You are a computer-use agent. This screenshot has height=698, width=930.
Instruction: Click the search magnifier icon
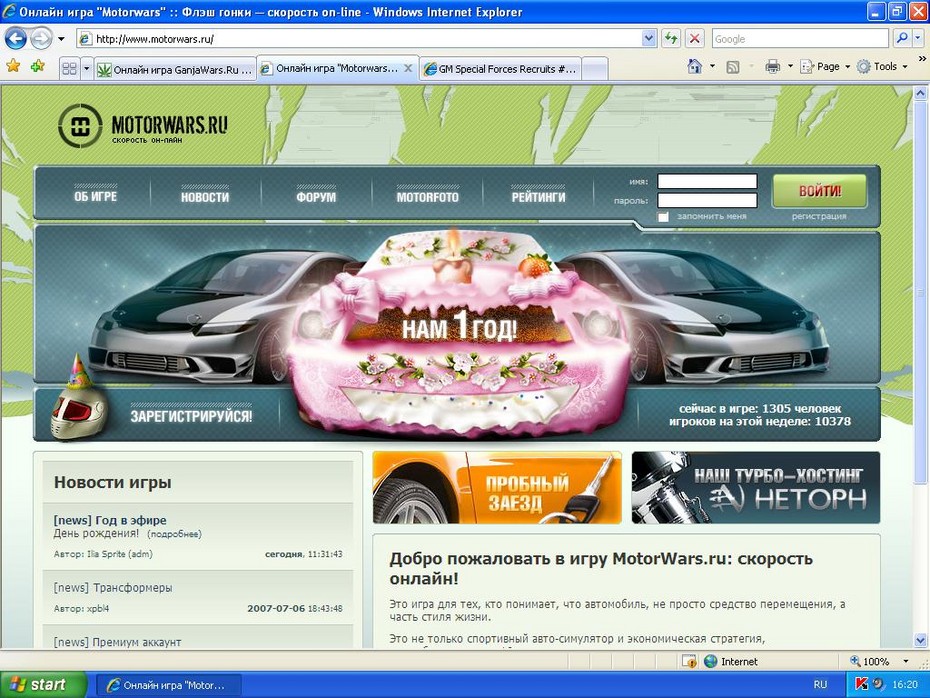[x=902, y=39]
